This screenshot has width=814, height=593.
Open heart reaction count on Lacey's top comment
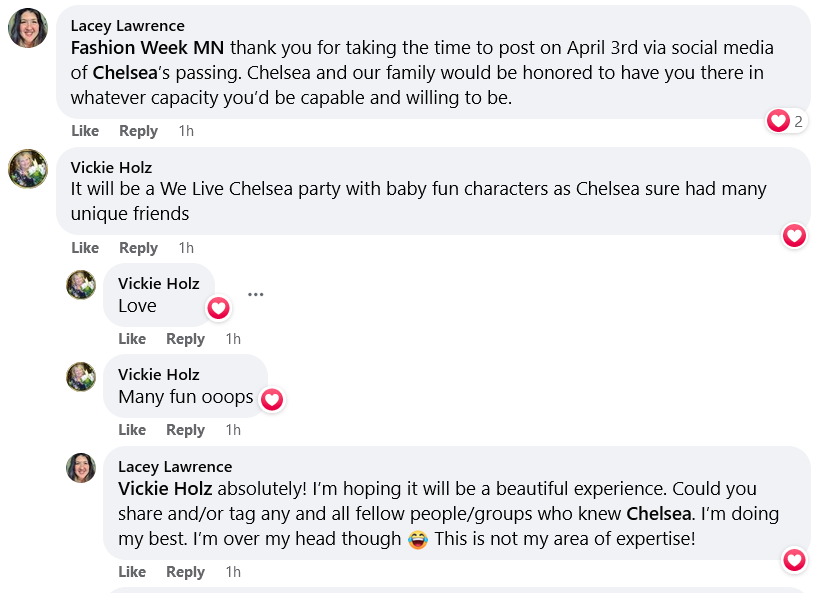(x=785, y=121)
